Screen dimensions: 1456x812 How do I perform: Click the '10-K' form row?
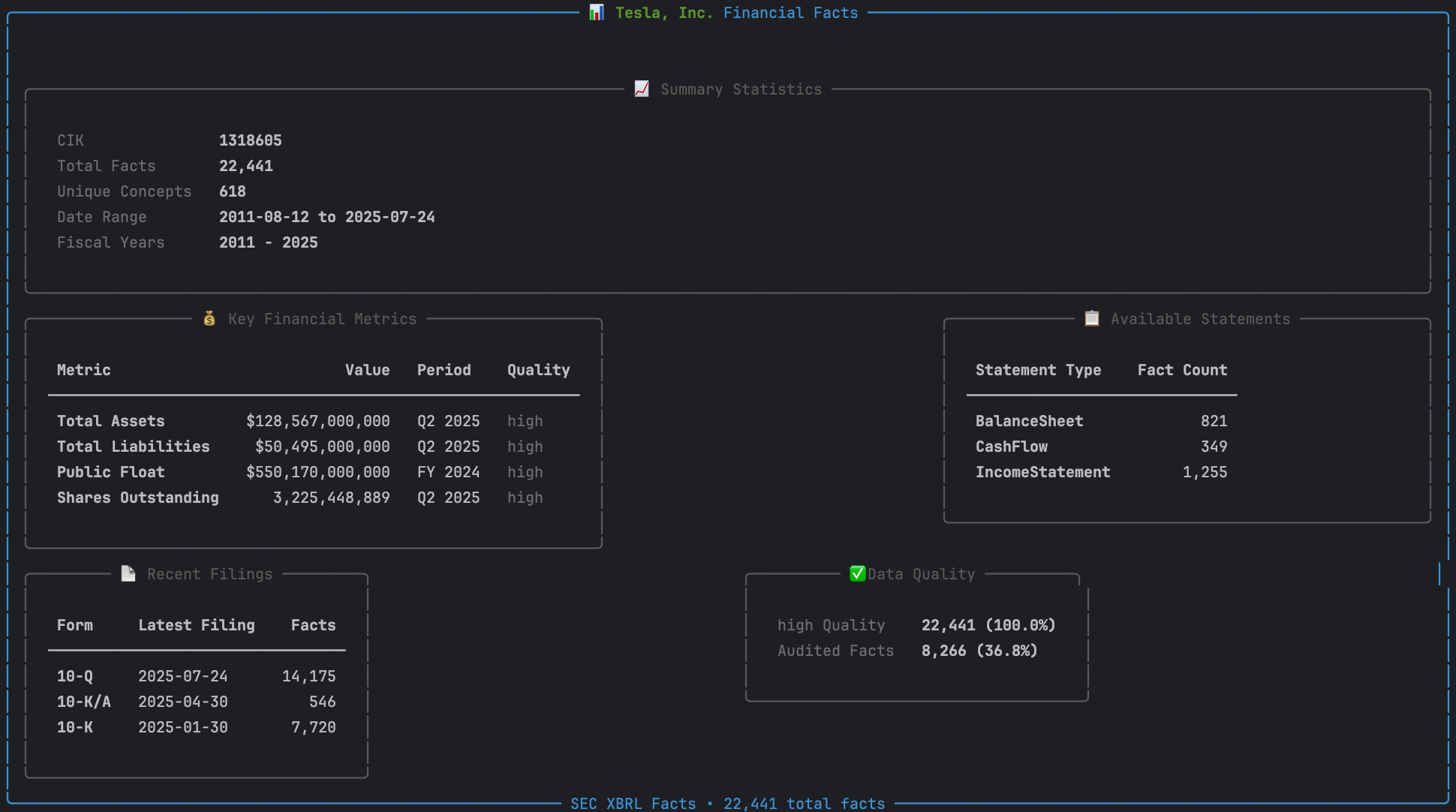click(x=75, y=727)
